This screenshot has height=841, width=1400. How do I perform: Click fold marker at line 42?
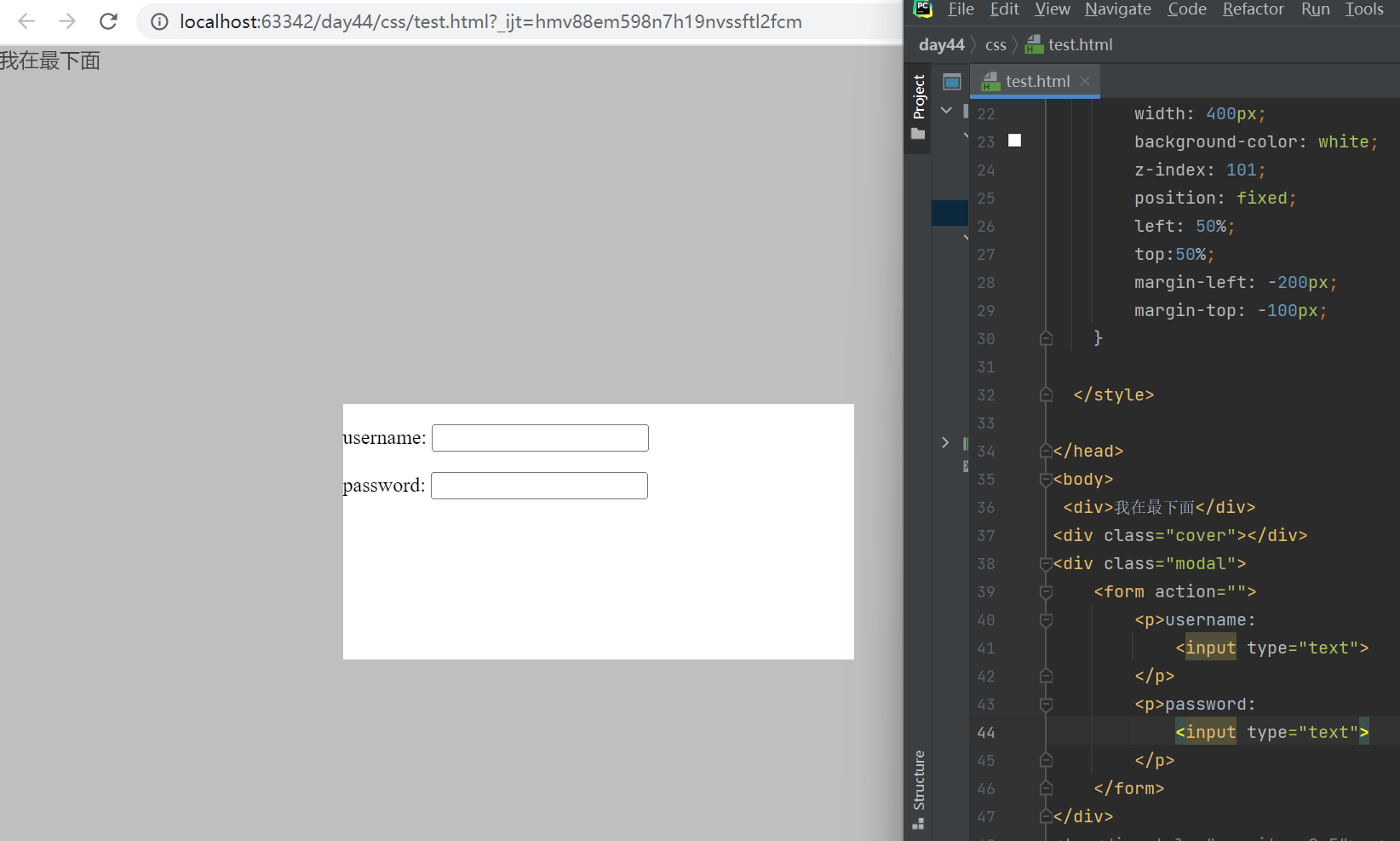[1046, 676]
